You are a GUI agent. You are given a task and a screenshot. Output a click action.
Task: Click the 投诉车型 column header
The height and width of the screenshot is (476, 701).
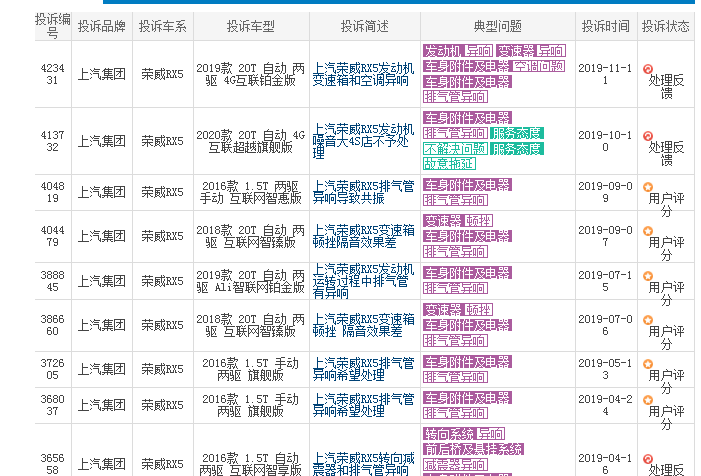pyautogui.click(x=250, y=26)
